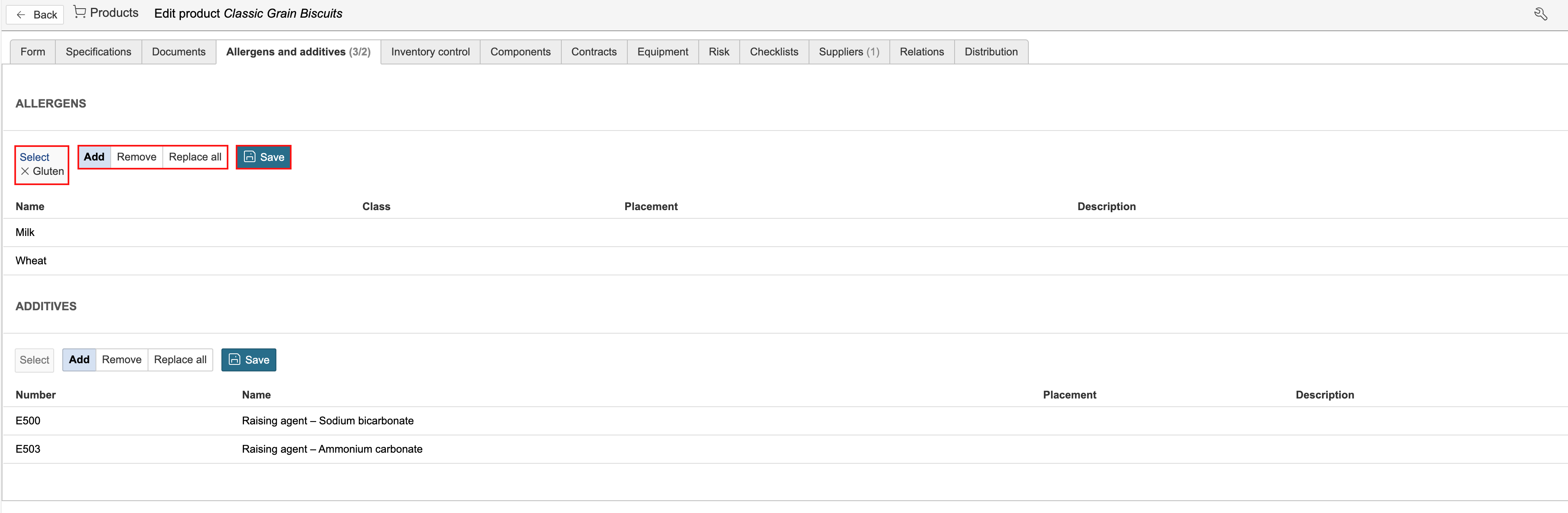
Task: Go to the Suppliers (1) tab
Action: (x=848, y=52)
